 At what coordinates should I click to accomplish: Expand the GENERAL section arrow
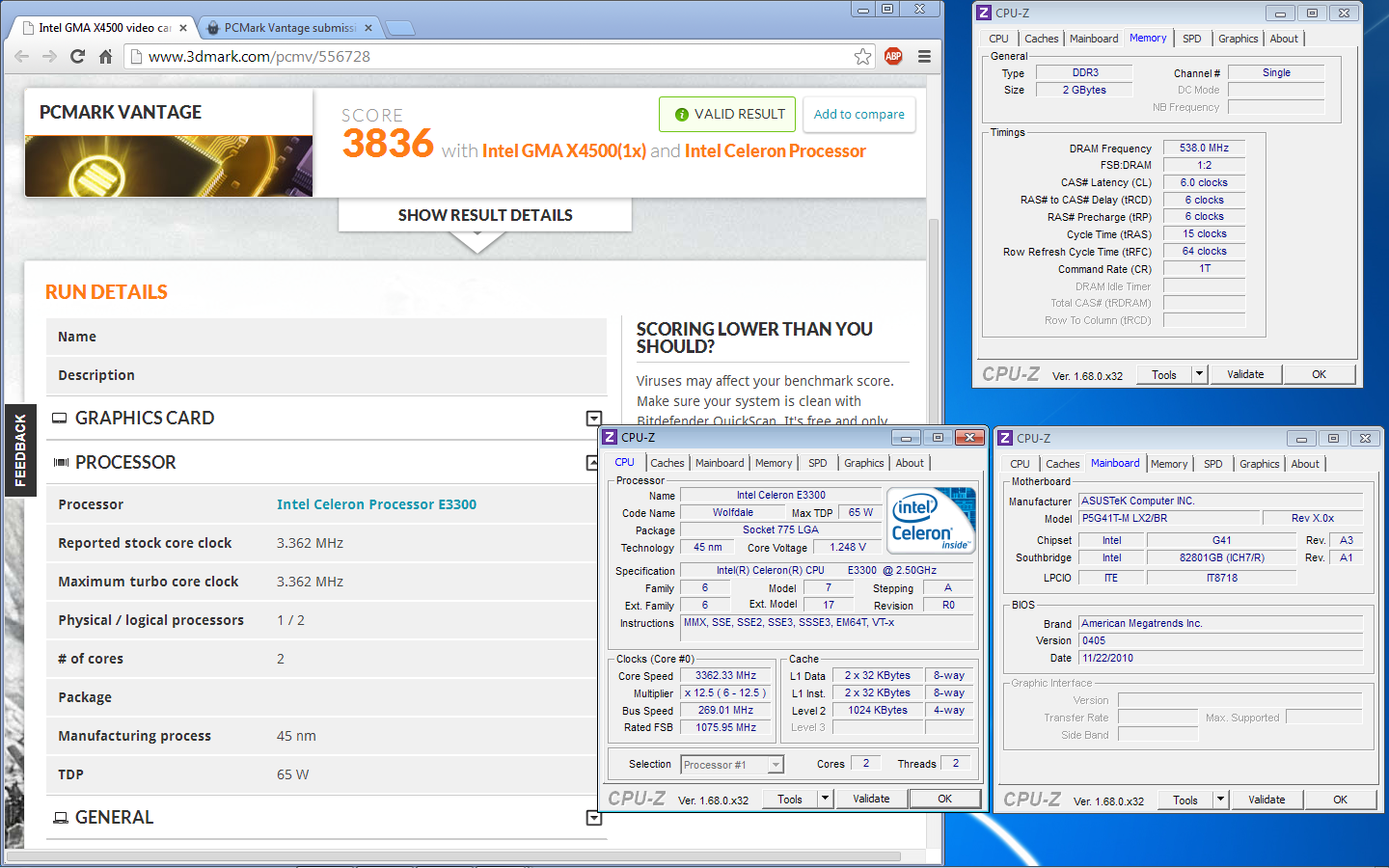coord(594,818)
